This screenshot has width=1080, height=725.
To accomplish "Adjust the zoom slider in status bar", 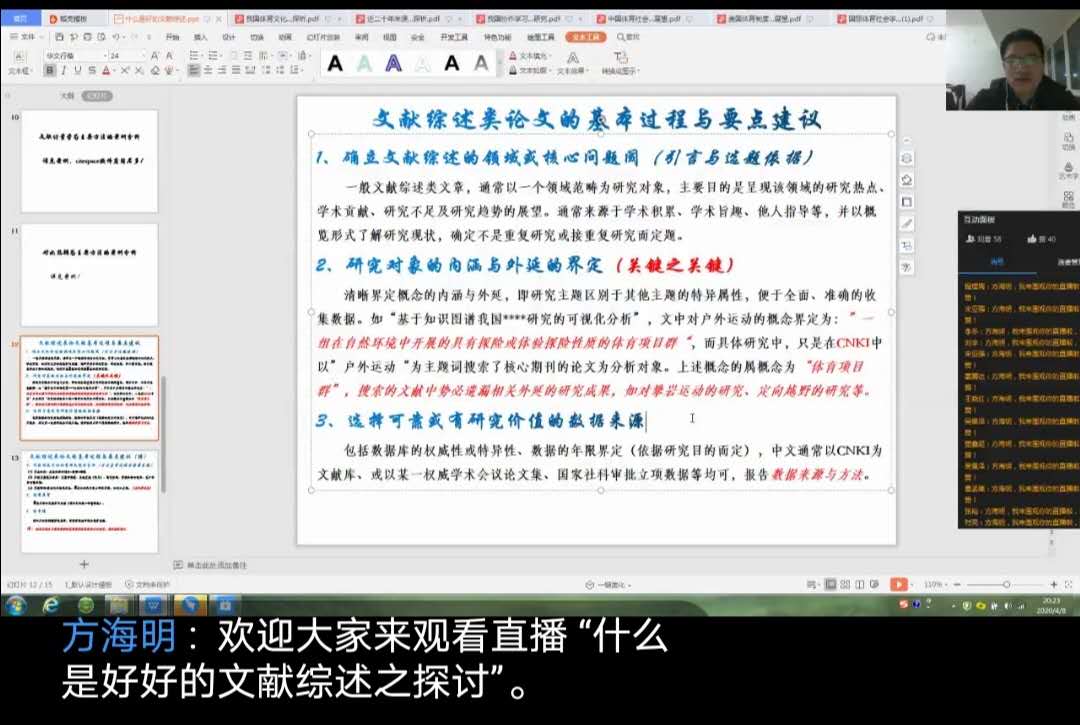I will coord(1006,584).
